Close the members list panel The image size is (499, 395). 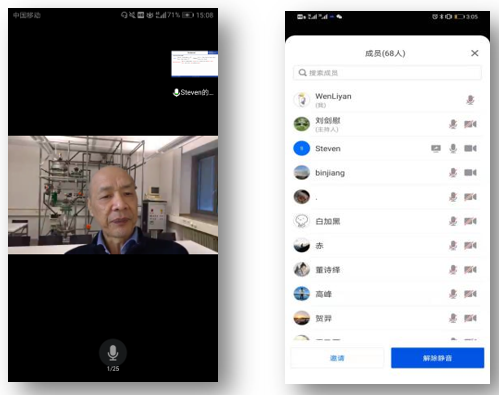point(475,53)
